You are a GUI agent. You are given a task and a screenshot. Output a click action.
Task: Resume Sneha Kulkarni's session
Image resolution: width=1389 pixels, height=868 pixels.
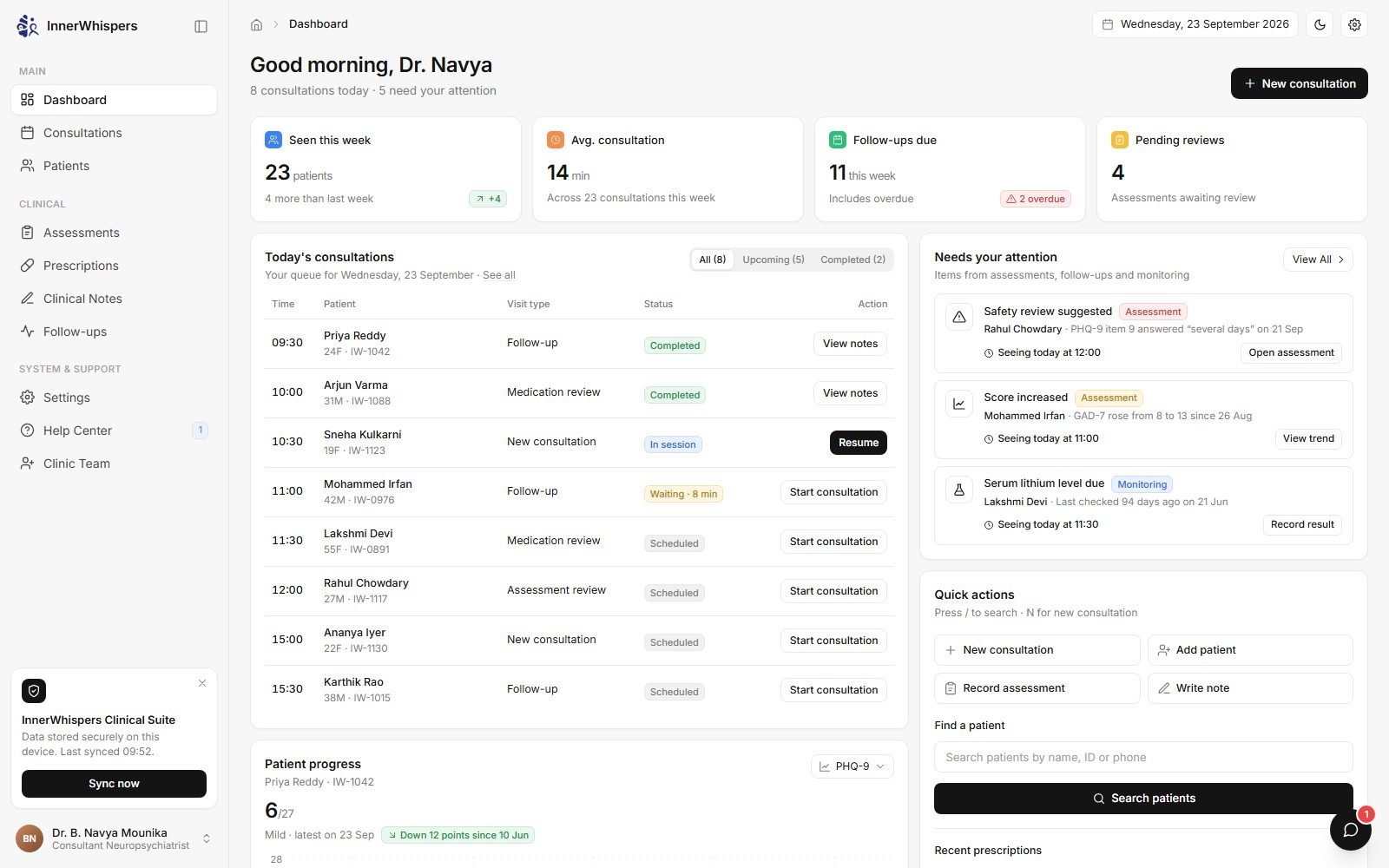point(859,443)
